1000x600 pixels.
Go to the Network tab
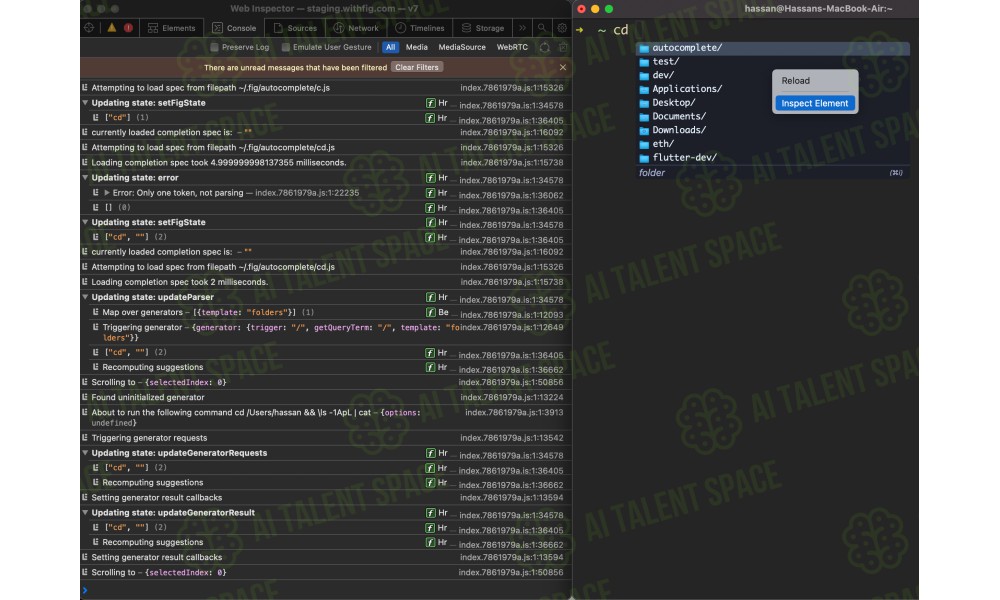pyautogui.click(x=357, y=27)
